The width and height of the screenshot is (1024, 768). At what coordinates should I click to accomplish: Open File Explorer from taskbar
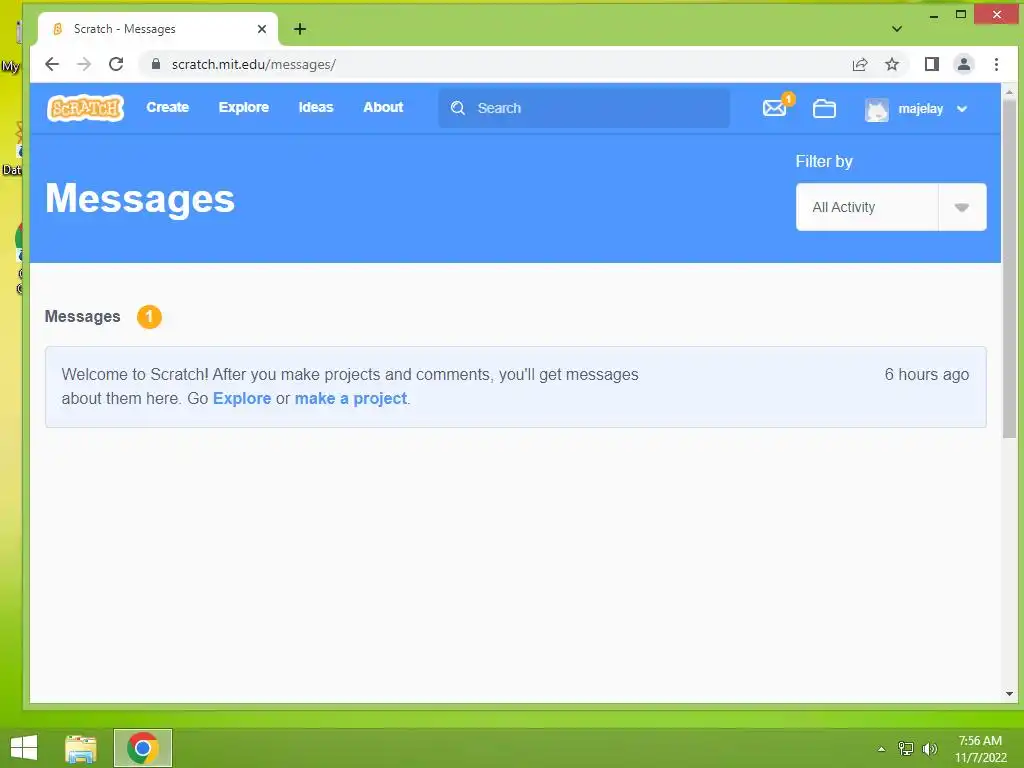(x=81, y=748)
